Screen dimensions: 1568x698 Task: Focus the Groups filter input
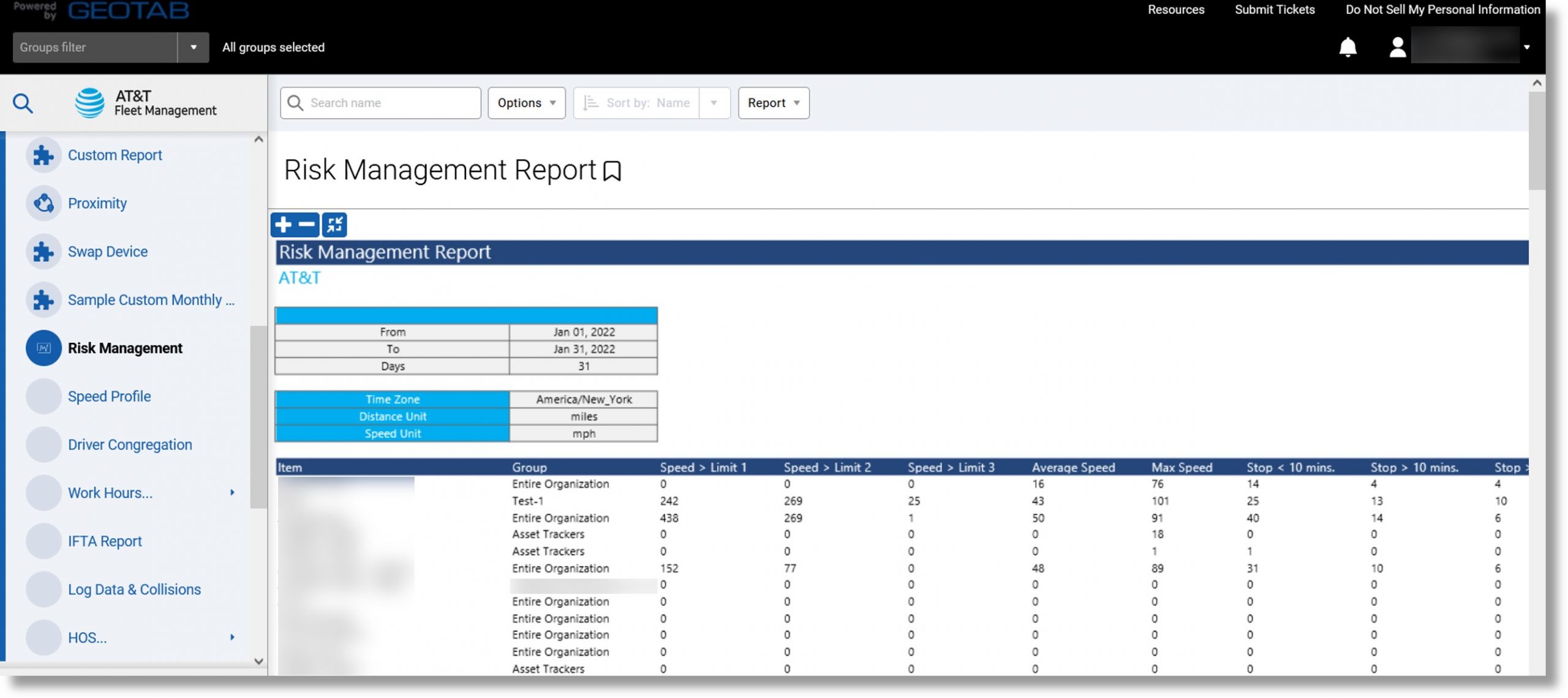point(95,47)
